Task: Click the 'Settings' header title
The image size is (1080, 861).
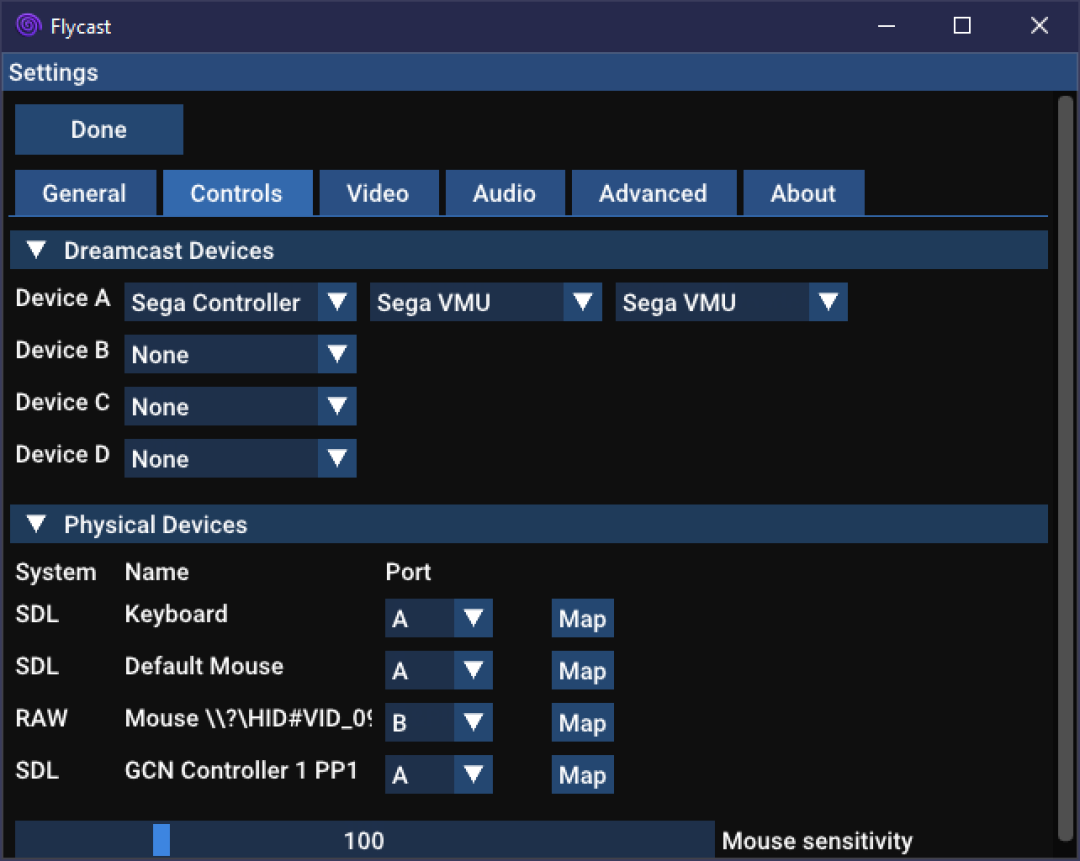Action: [x=54, y=72]
